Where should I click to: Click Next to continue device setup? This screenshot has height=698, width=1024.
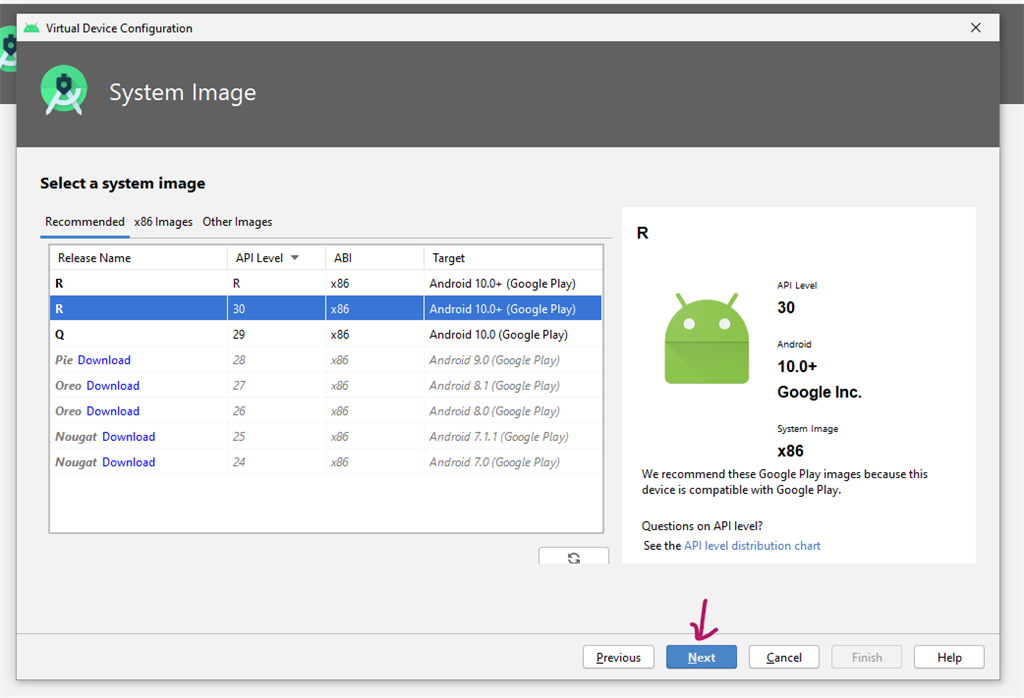701,657
